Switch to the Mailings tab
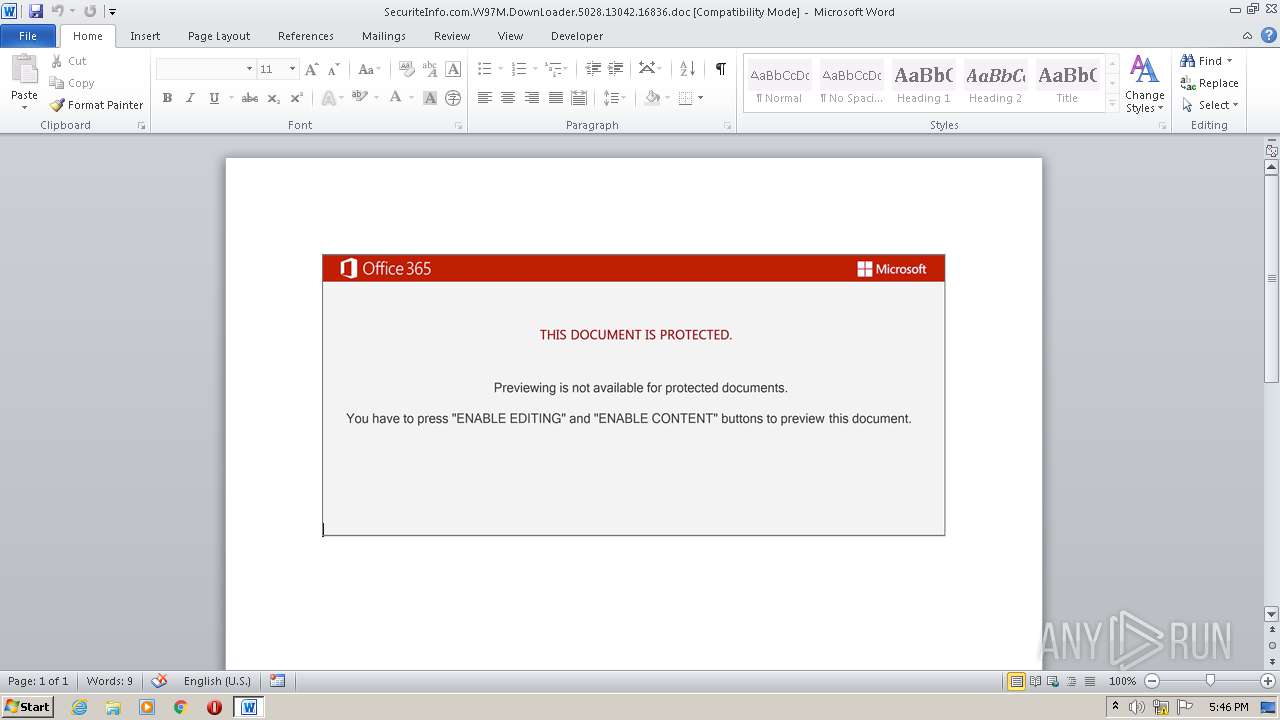This screenshot has width=1280, height=720. pyautogui.click(x=384, y=36)
